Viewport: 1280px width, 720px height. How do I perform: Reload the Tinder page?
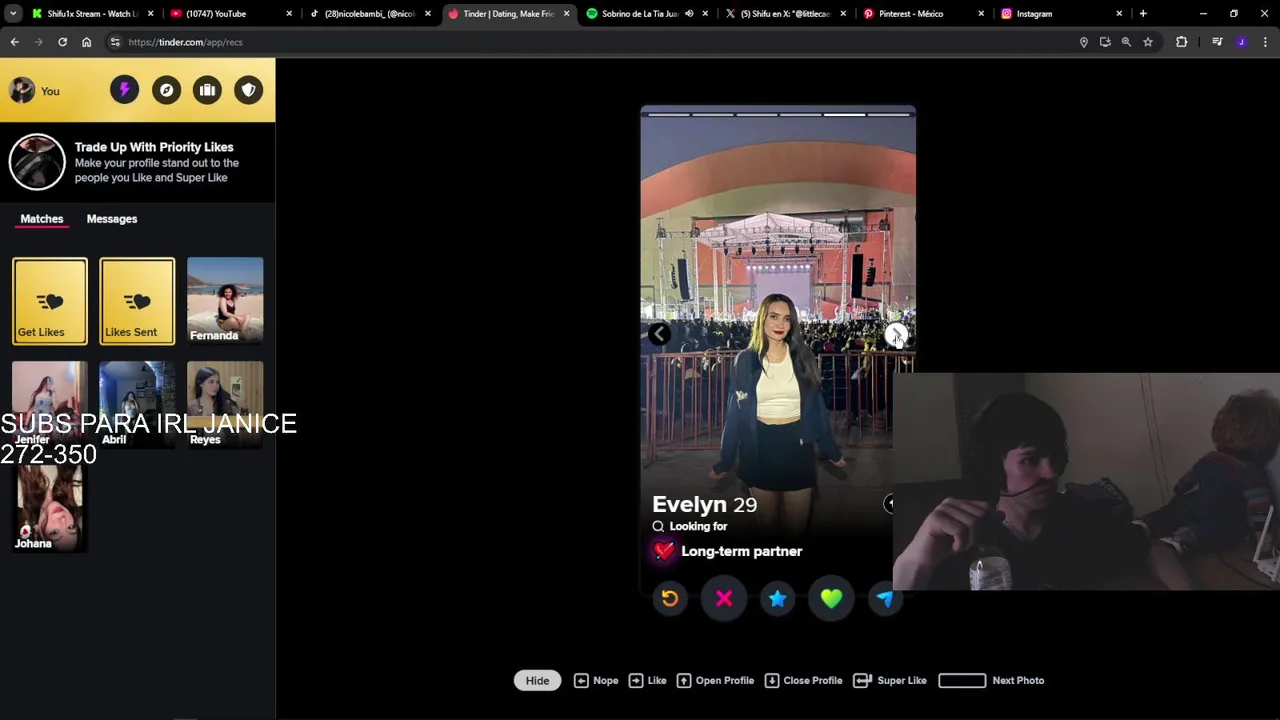point(62,42)
